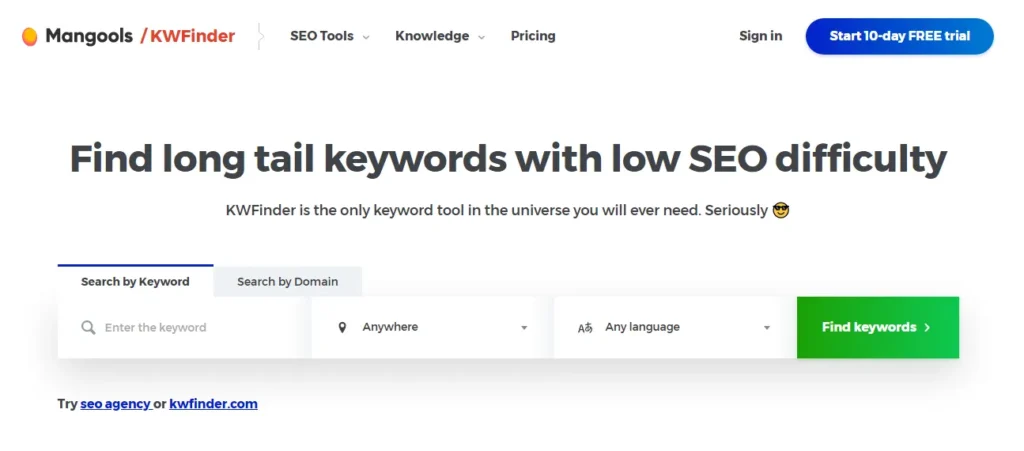This screenshot has height=451, width=1024.
Task: Click the language translate icon
Action: (x=585, y=327)
